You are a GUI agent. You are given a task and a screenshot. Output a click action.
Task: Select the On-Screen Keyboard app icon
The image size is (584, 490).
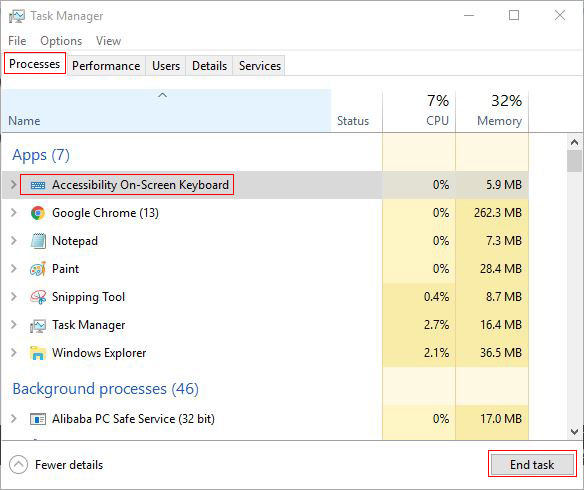point(38,185)
